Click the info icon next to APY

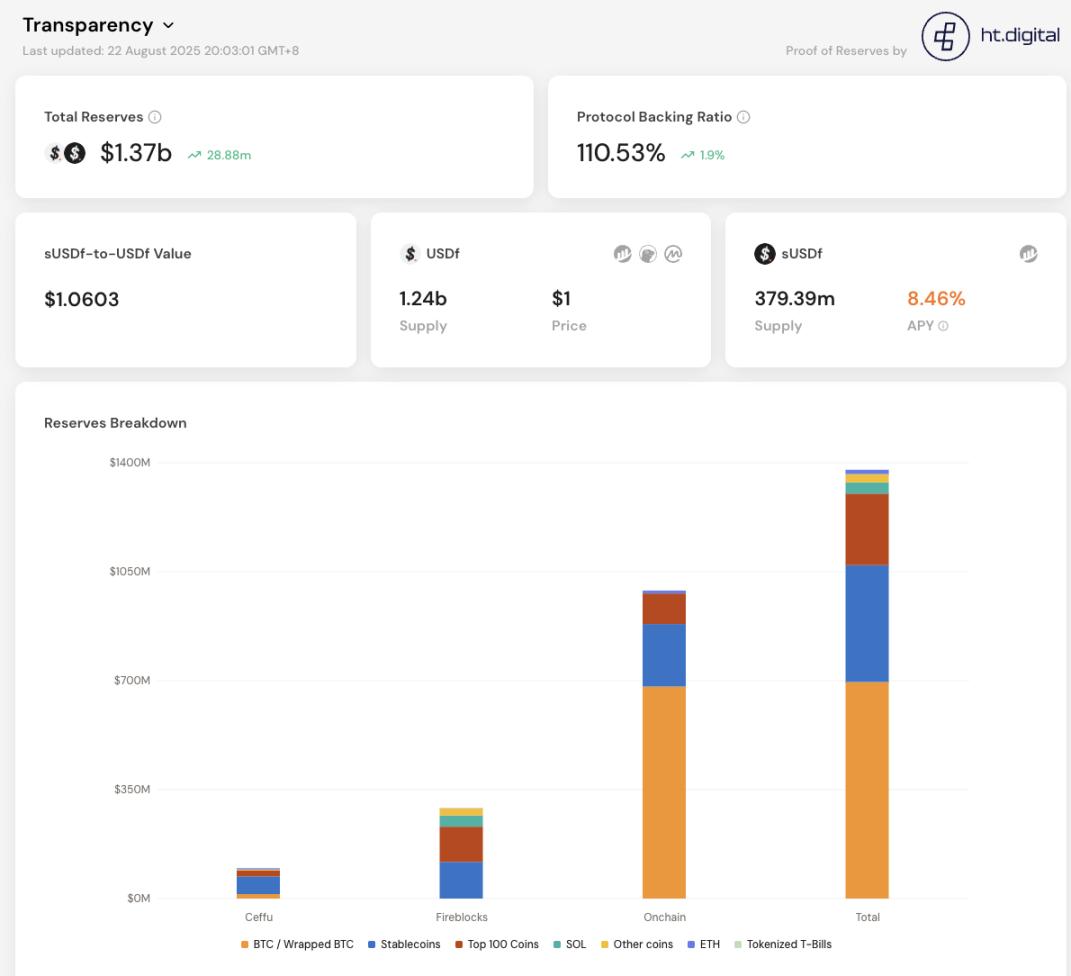click(x=943, y=326)
